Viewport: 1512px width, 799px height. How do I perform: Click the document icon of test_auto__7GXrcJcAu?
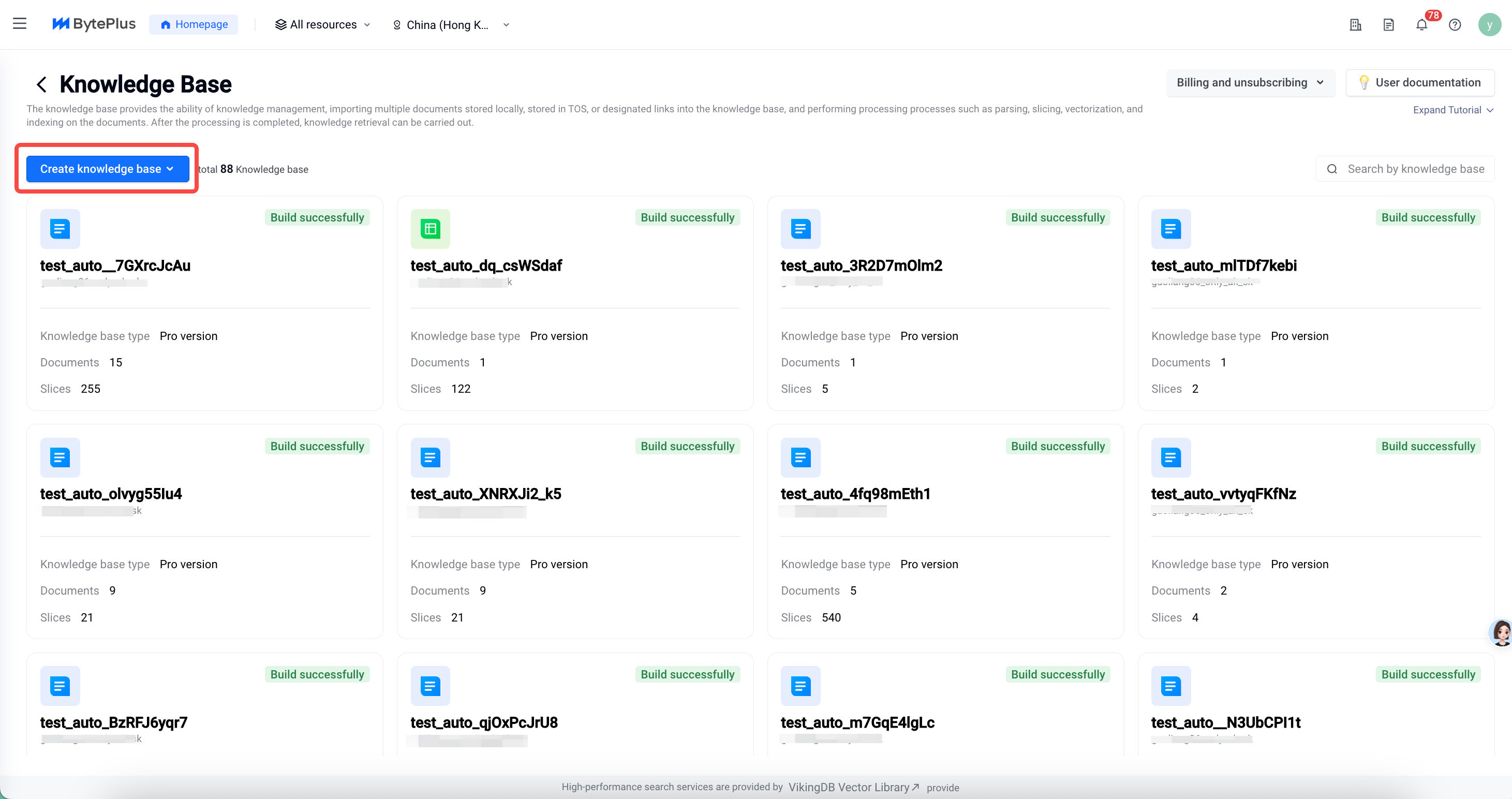60,229
